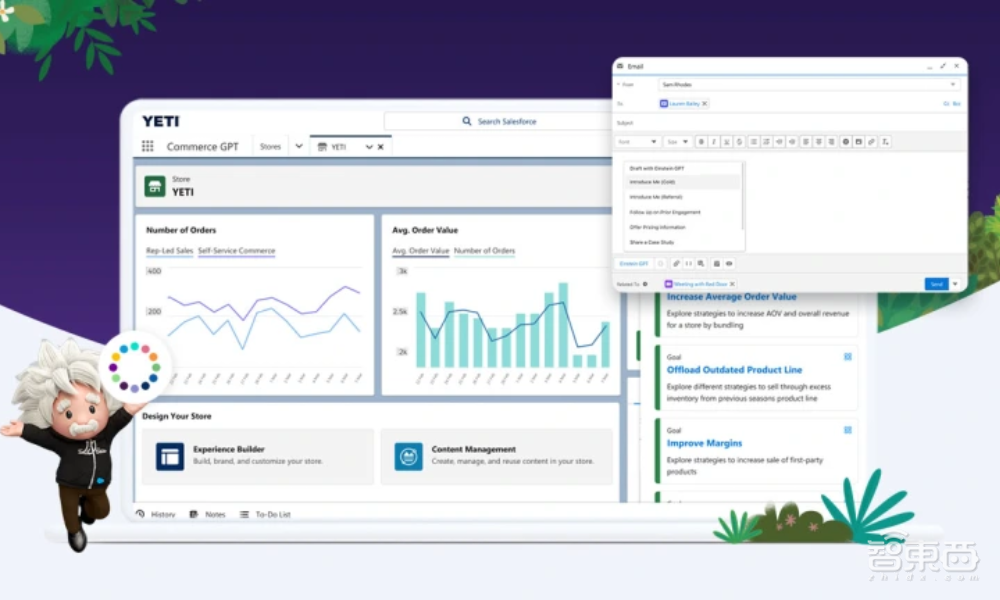The image size is (1000, 600).
Task: Open the Font dropdown in the email composer
Action: point(640,141)
